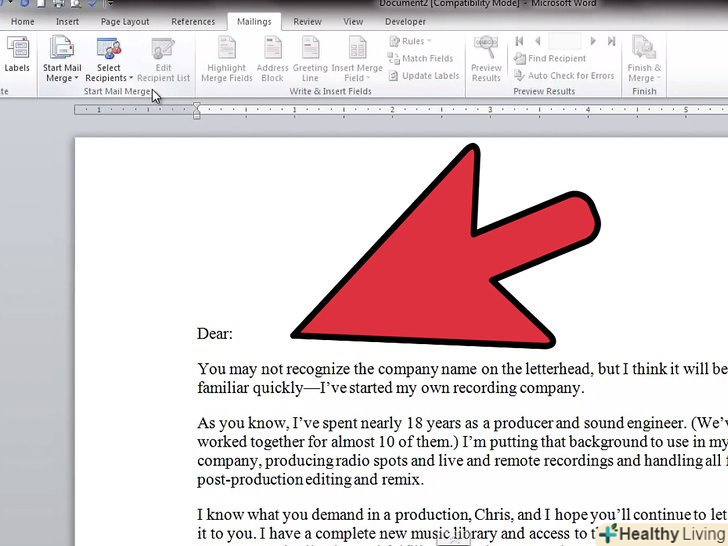Go to last record
This screenshot has width=728, height=546.
611,41
